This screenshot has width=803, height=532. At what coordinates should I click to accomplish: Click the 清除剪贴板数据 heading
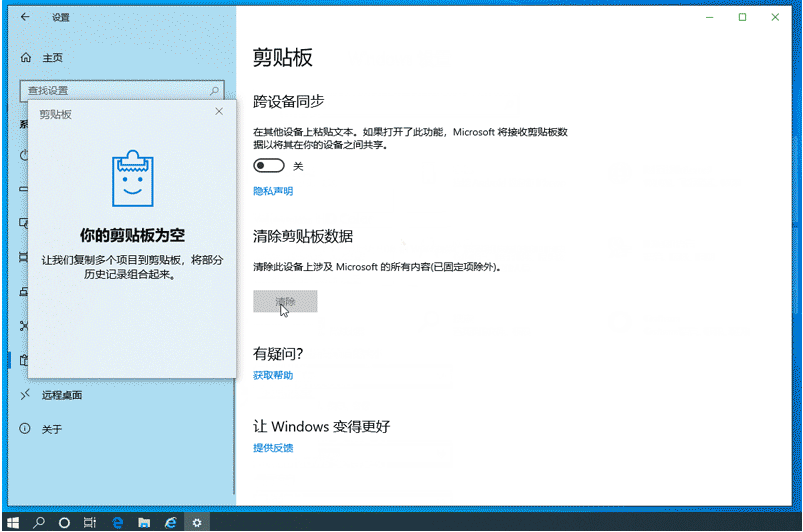click(x=303, y=236)
